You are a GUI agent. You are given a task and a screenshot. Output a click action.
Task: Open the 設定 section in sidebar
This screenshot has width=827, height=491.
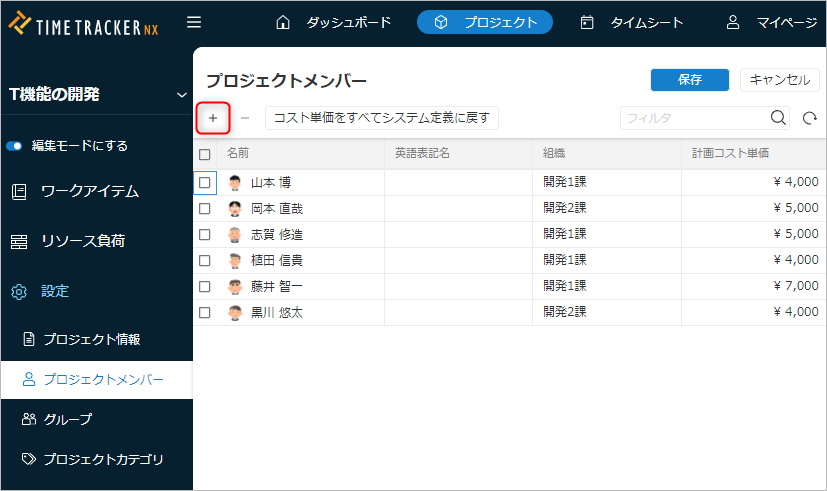[55, 291]
